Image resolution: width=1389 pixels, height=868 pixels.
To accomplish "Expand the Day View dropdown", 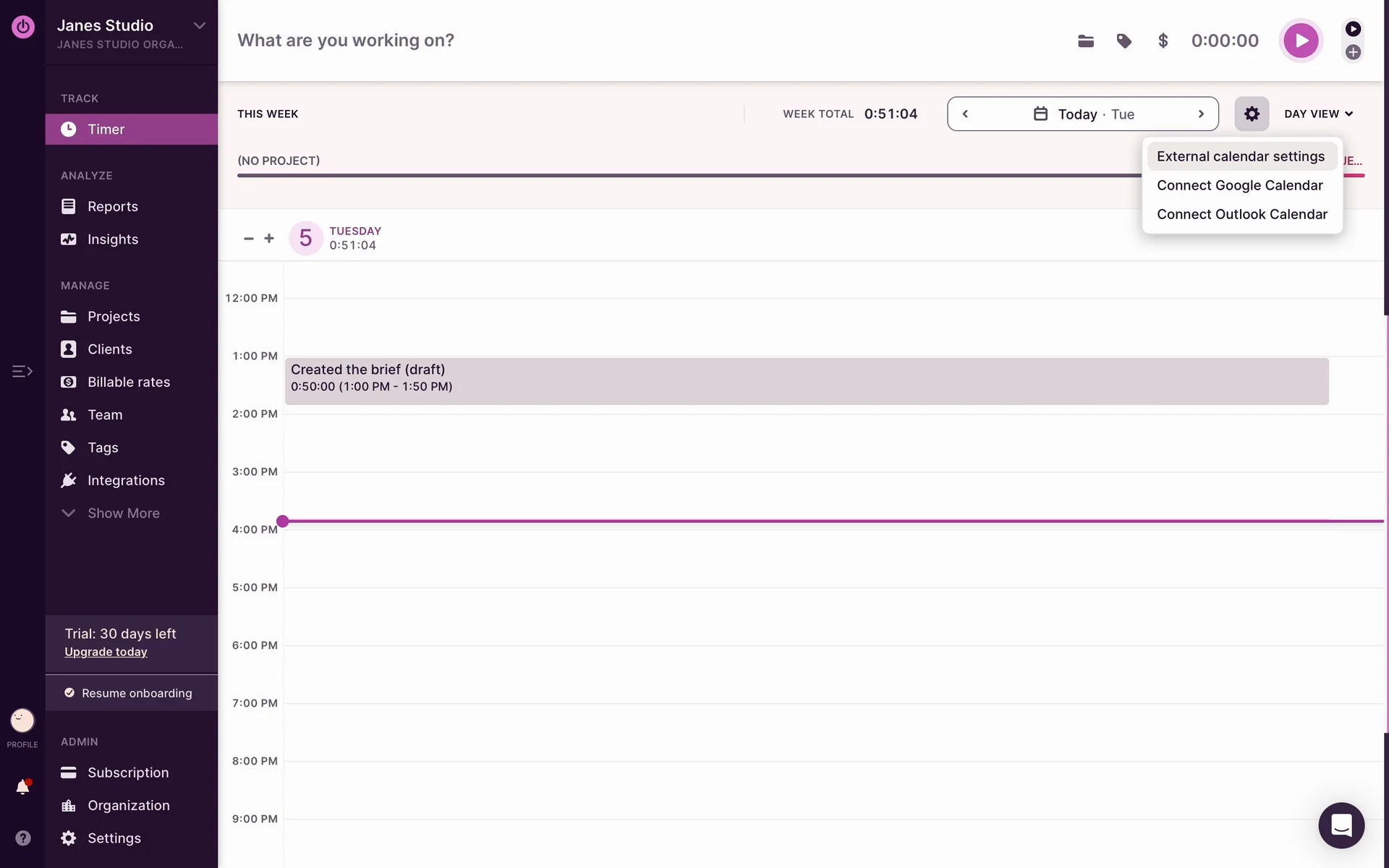I will (x=1318, y=114).
